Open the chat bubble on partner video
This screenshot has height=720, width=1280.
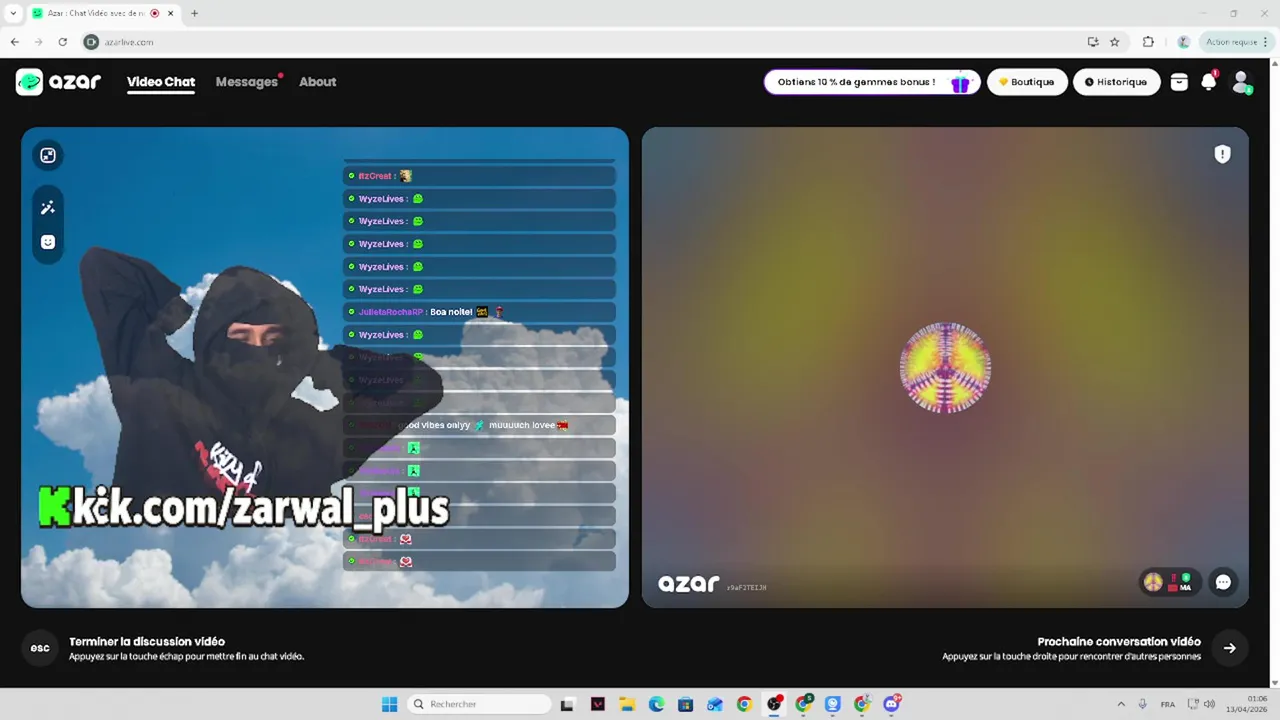click(x=1223, y=582)
